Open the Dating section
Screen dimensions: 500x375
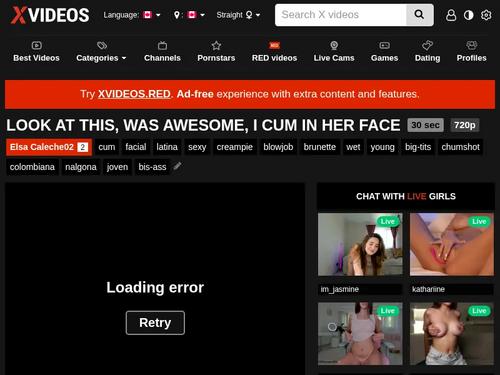coord(427,52)
